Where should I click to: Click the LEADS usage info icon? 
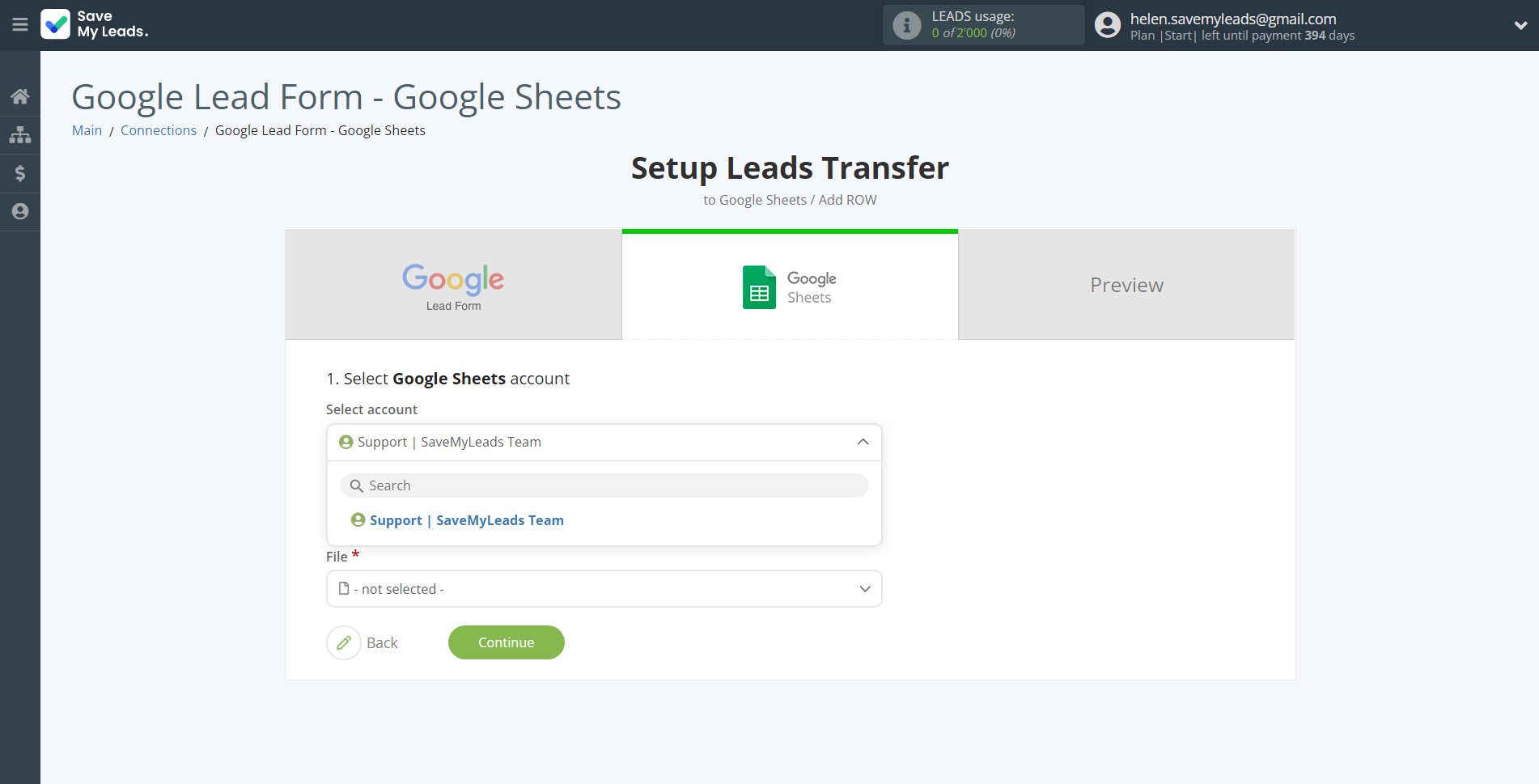[x=906, y=25]
